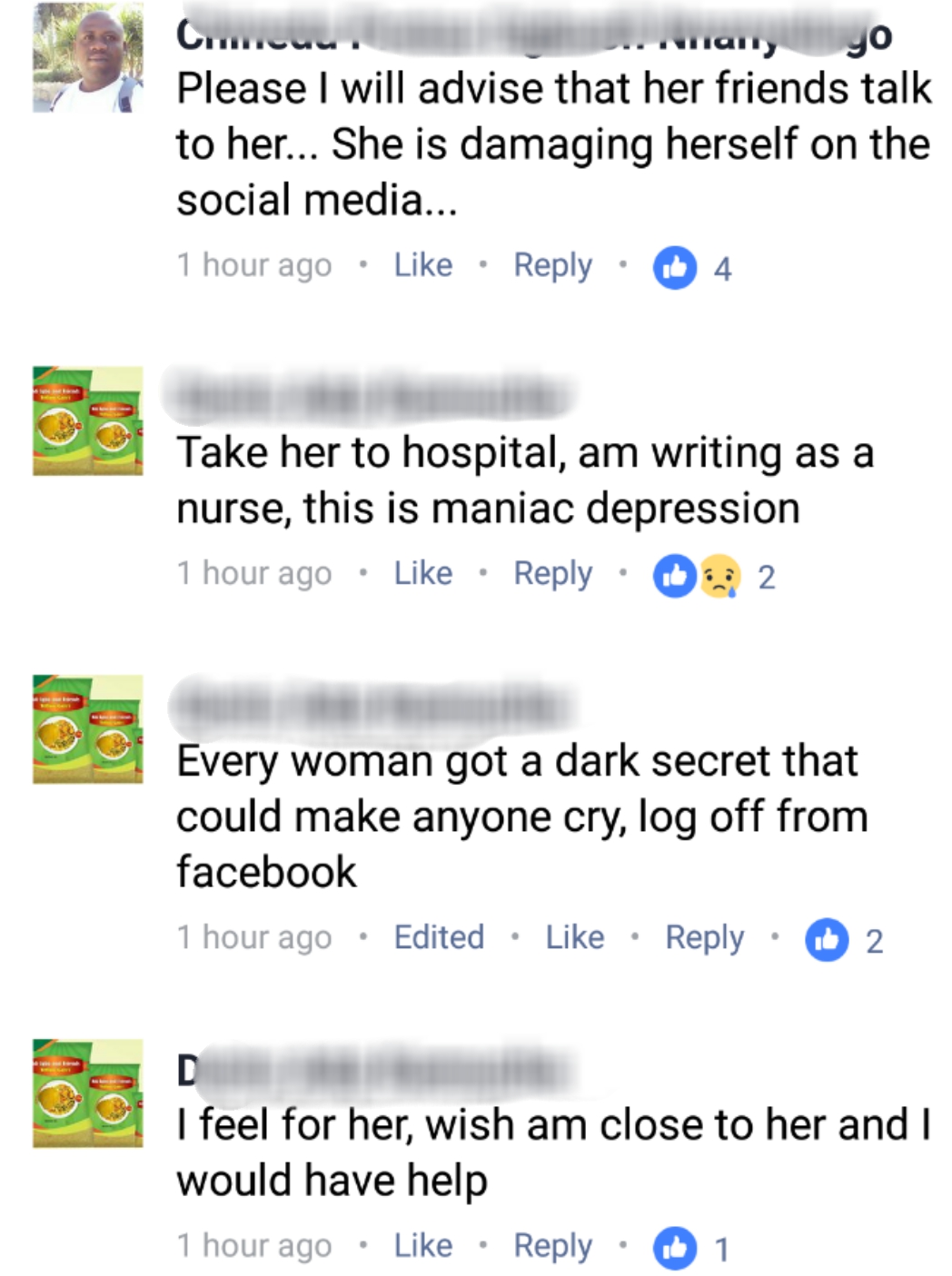Viewport: 952px width, 1276px height.
Task: Open the avatar beside 'I feel for her' comment
Action: click(x=88, y=1093)
